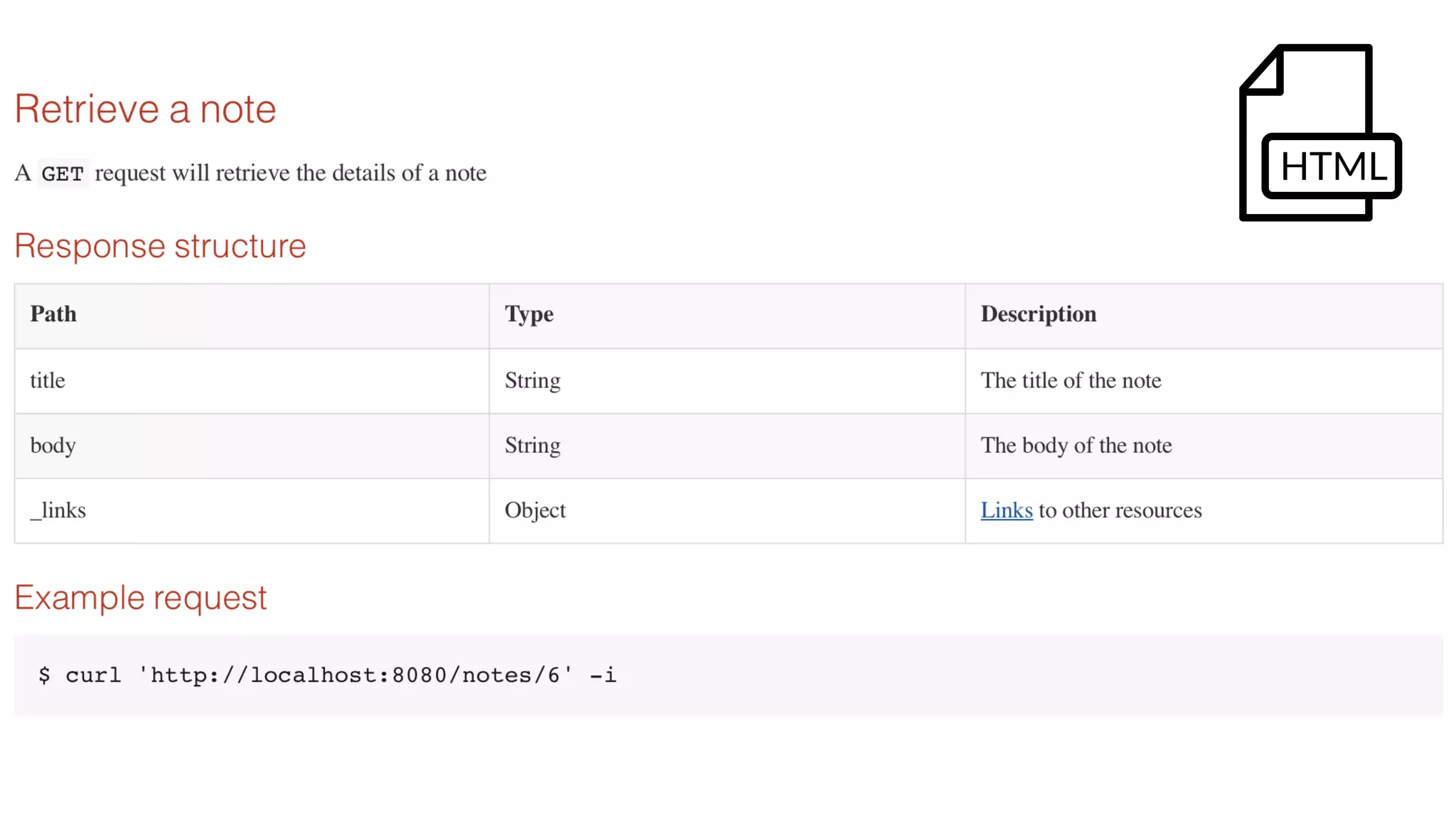Select the Path column header

coord(53,314)
